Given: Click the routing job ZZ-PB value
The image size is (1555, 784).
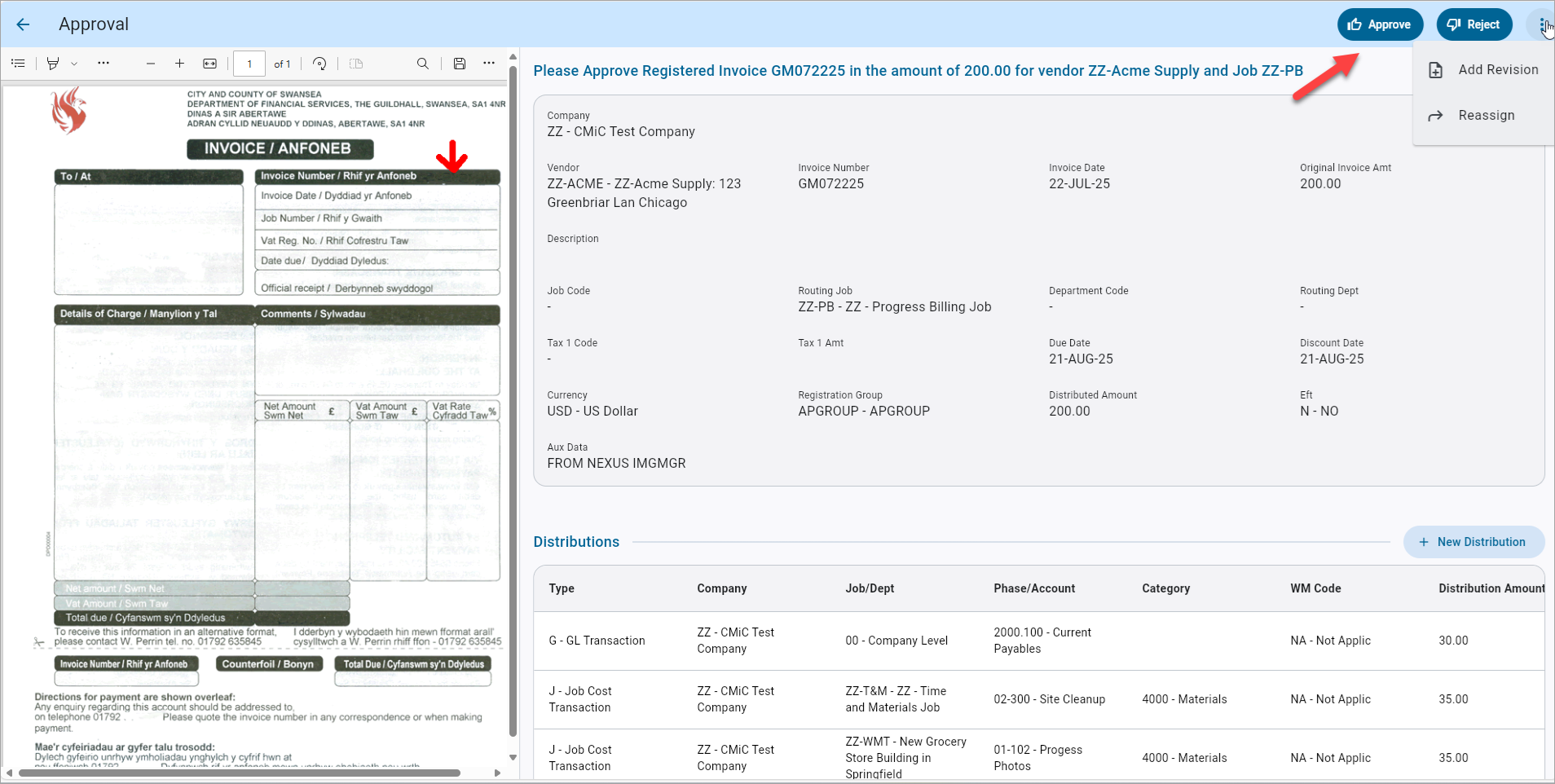Looking at the screenshot, I should [x=894, y=307].
